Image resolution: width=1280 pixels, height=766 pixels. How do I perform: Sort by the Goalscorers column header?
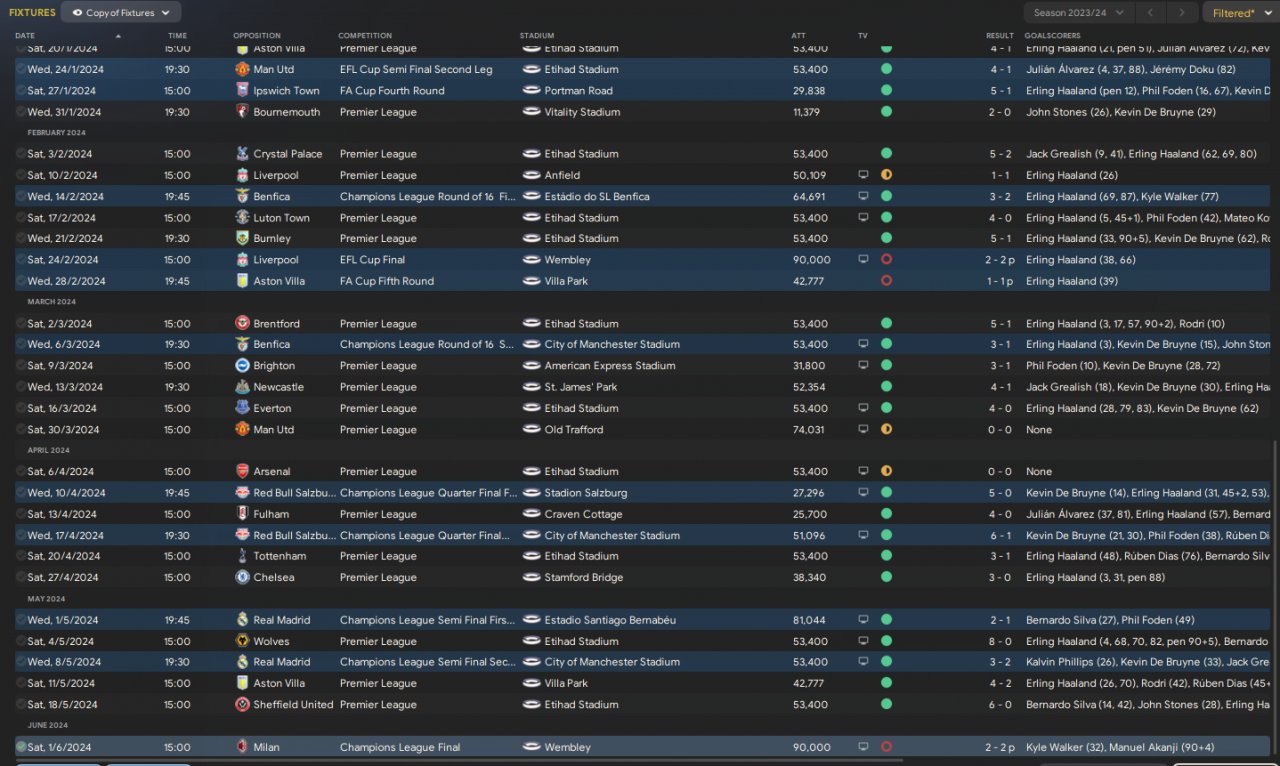coord(1052,36)
